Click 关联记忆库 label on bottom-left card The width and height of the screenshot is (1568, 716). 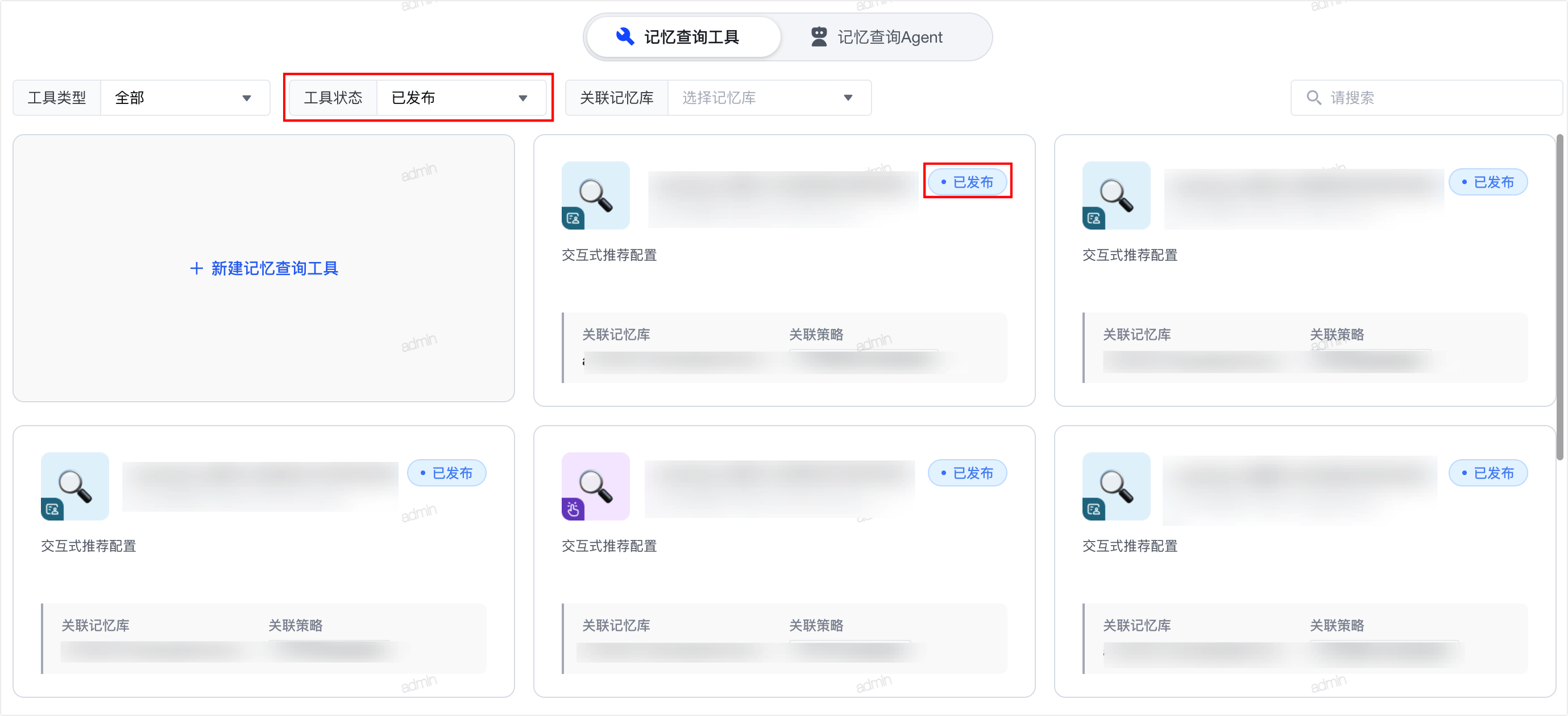96,625
